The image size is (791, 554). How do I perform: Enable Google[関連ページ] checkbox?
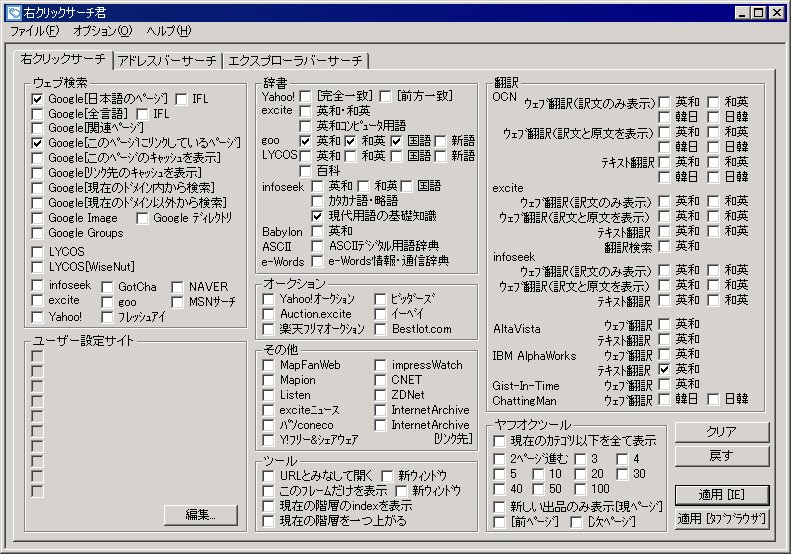click(x=37, y=128)
